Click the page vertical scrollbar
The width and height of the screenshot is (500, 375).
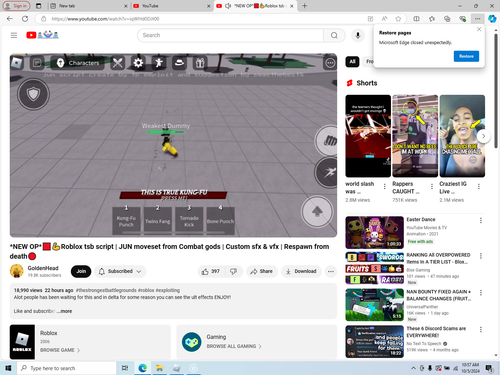(x=496, y=91)
